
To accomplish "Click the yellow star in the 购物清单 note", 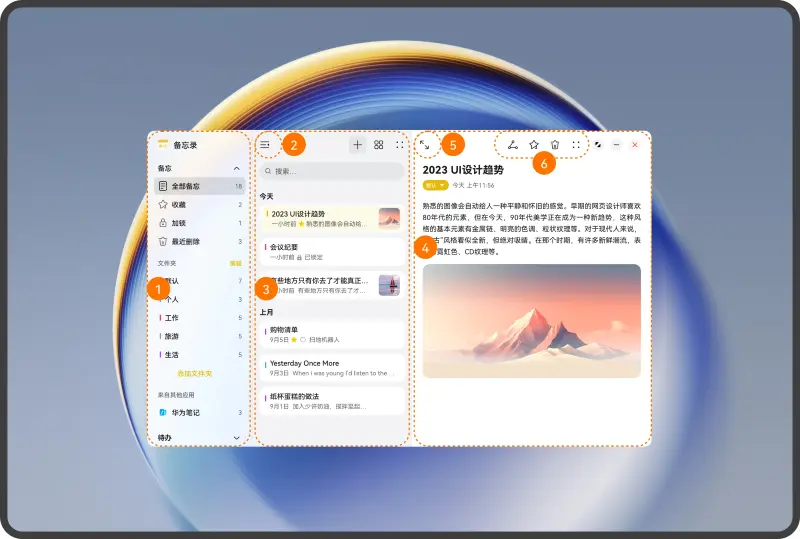I will coord(294,339).
